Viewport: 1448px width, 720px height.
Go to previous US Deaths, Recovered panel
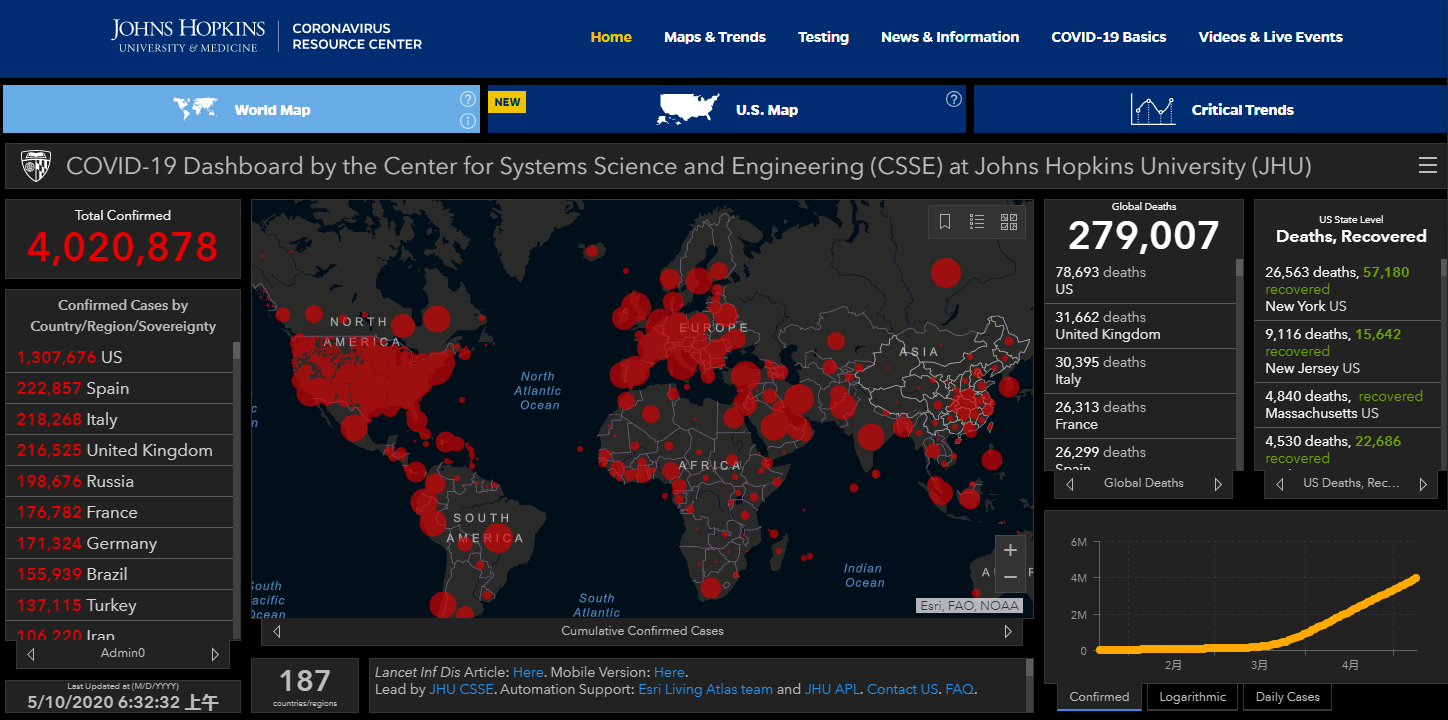1280,484
